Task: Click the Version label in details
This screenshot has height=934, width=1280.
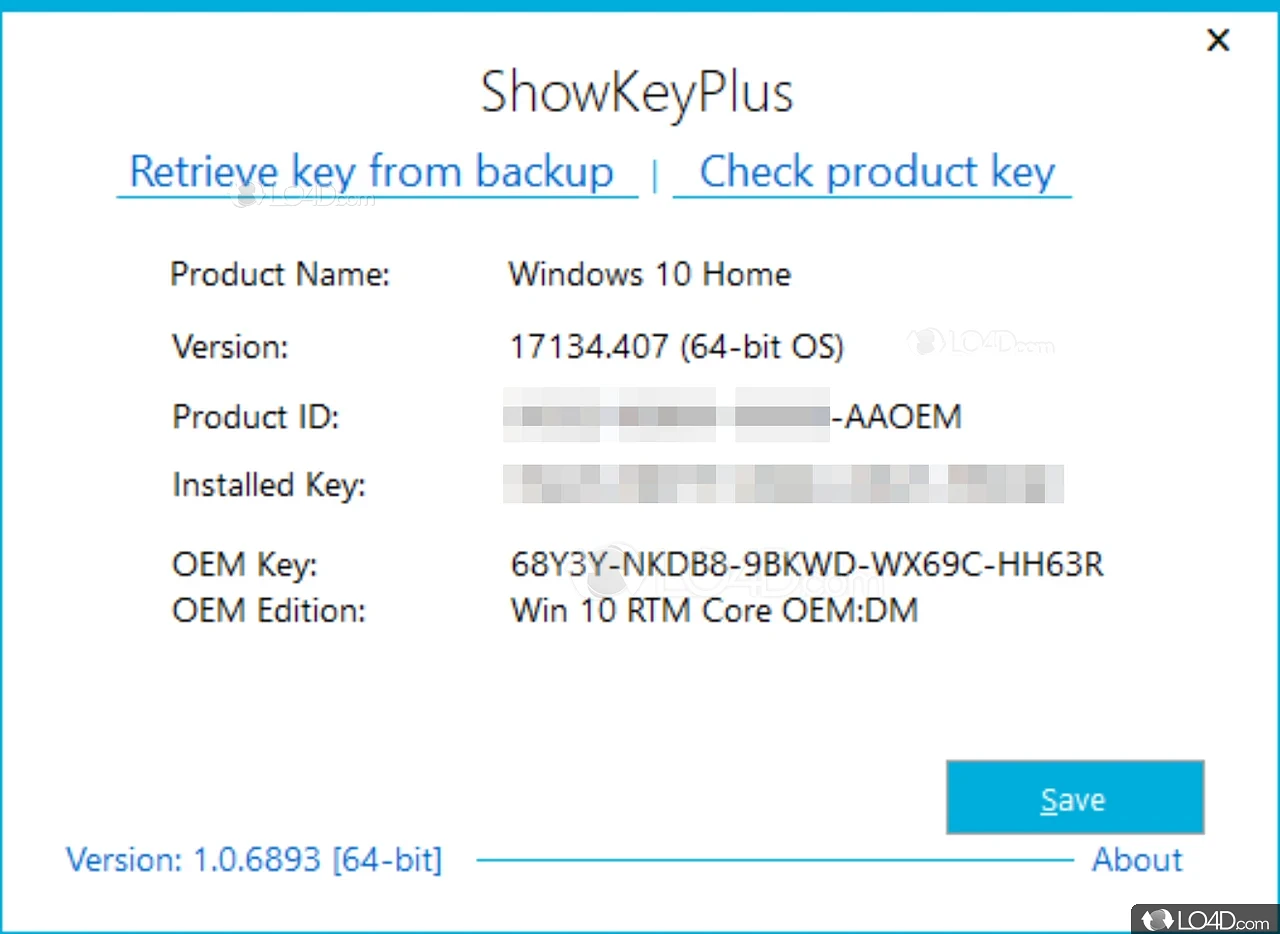Action: pos(230,346)
